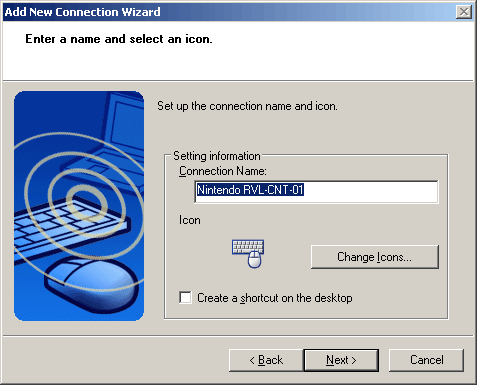Viewport: 477px width, 385px height.
Task: Go to the Next wizard step
Action: [x=341, y=360]
